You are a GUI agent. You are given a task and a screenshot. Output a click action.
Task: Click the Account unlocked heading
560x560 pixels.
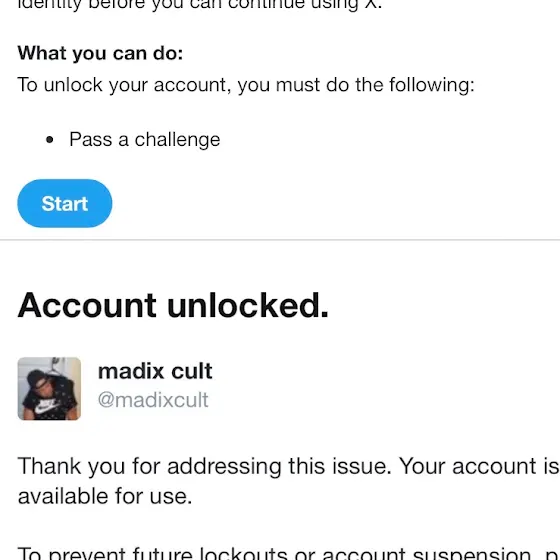(x=173, y=305)
